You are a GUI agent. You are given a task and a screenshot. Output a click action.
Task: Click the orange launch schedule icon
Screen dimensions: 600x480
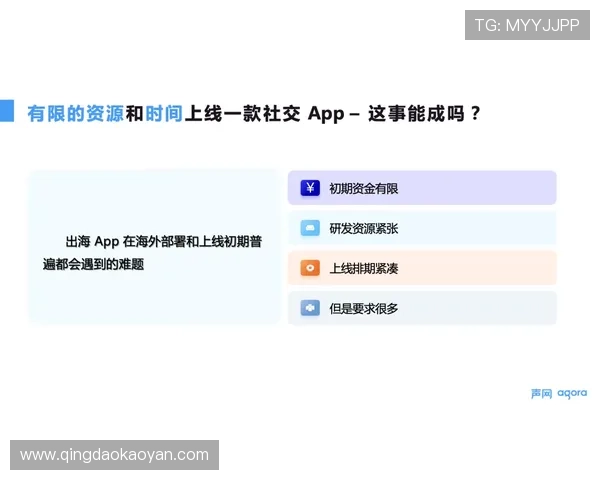click(x=310, y=268)
